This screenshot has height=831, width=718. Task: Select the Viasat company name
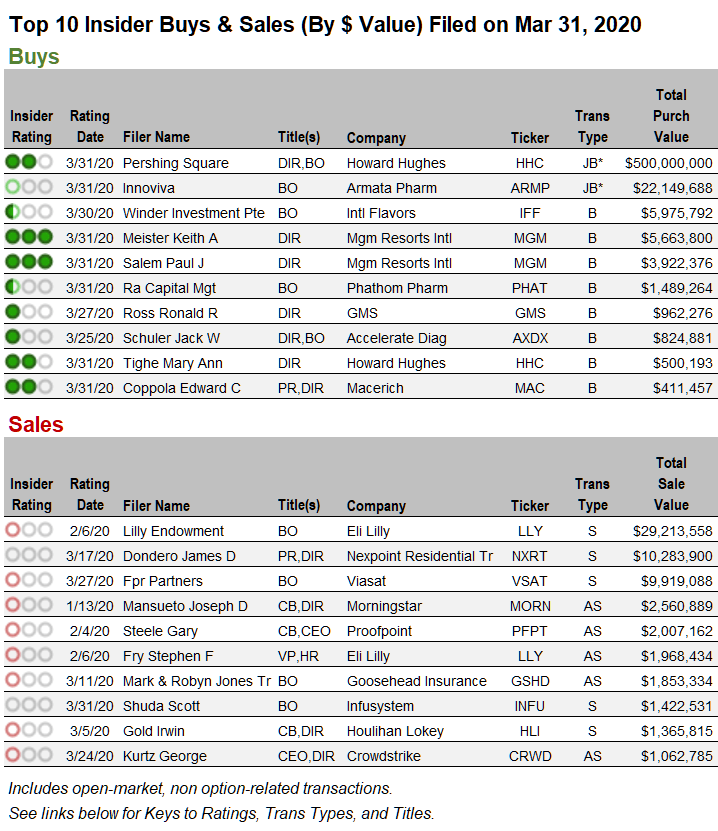point(367,581)
